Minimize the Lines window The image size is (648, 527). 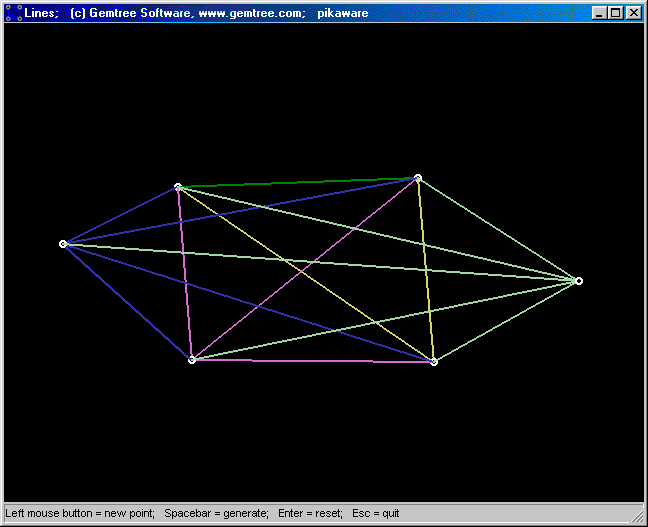point(598,13)
